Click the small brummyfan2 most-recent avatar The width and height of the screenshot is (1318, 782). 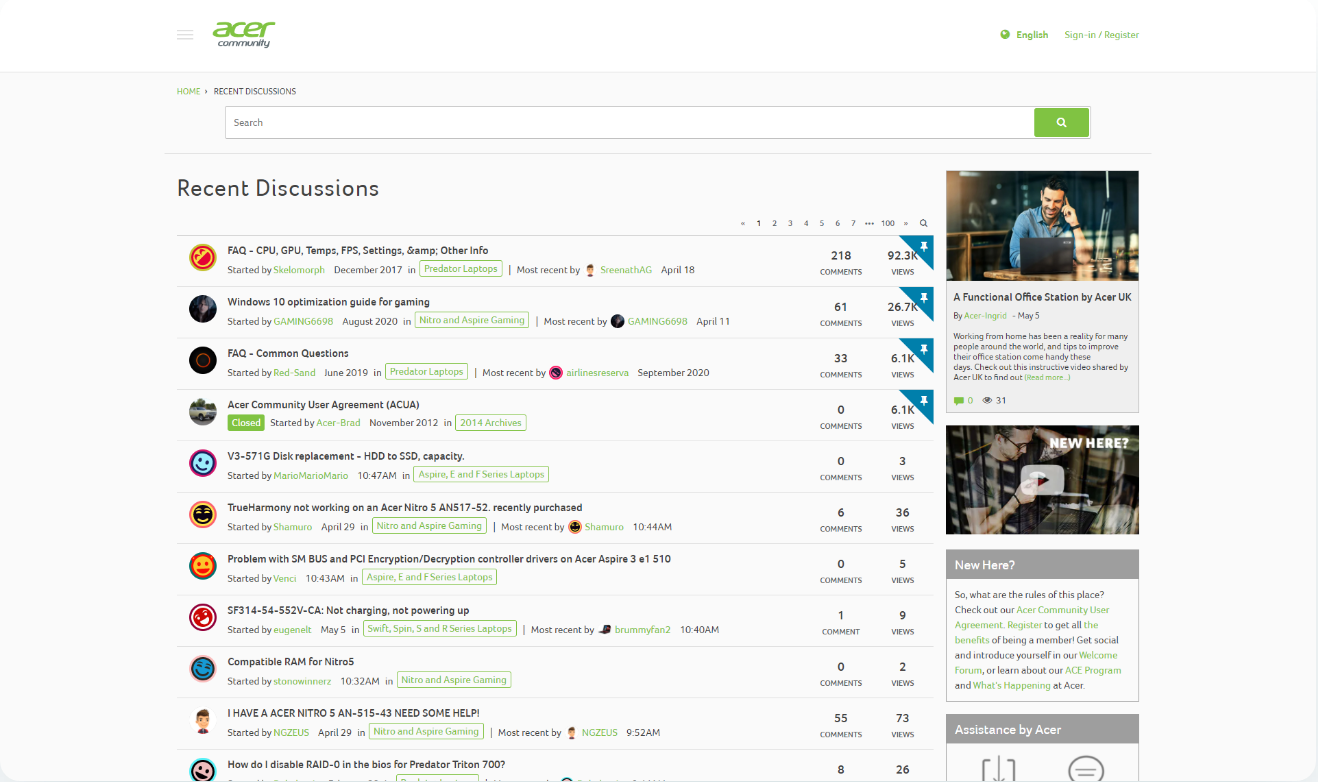(605, 630)
